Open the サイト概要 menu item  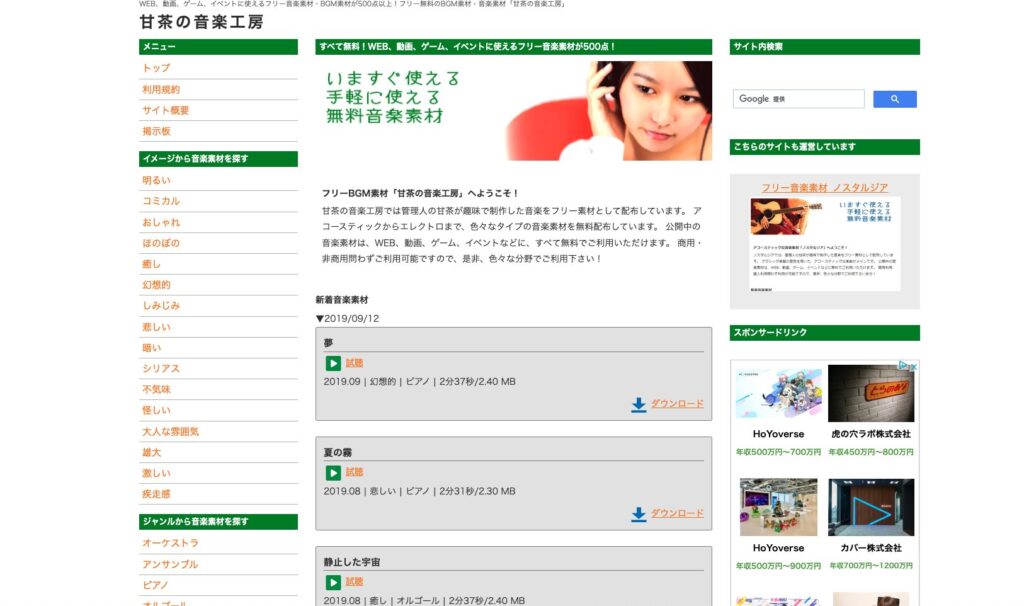coord(165,110)
